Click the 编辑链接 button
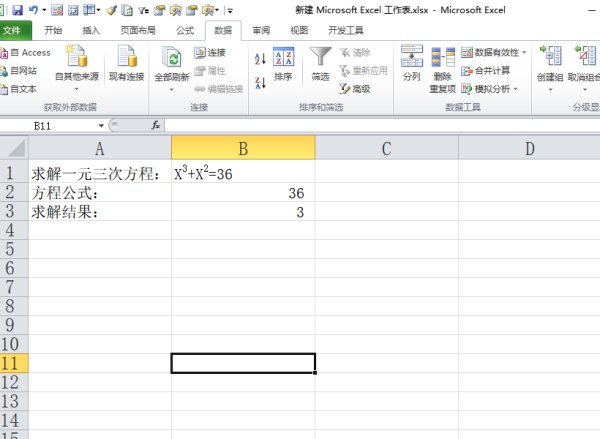The image size is (600, 439). coord(218,89)
